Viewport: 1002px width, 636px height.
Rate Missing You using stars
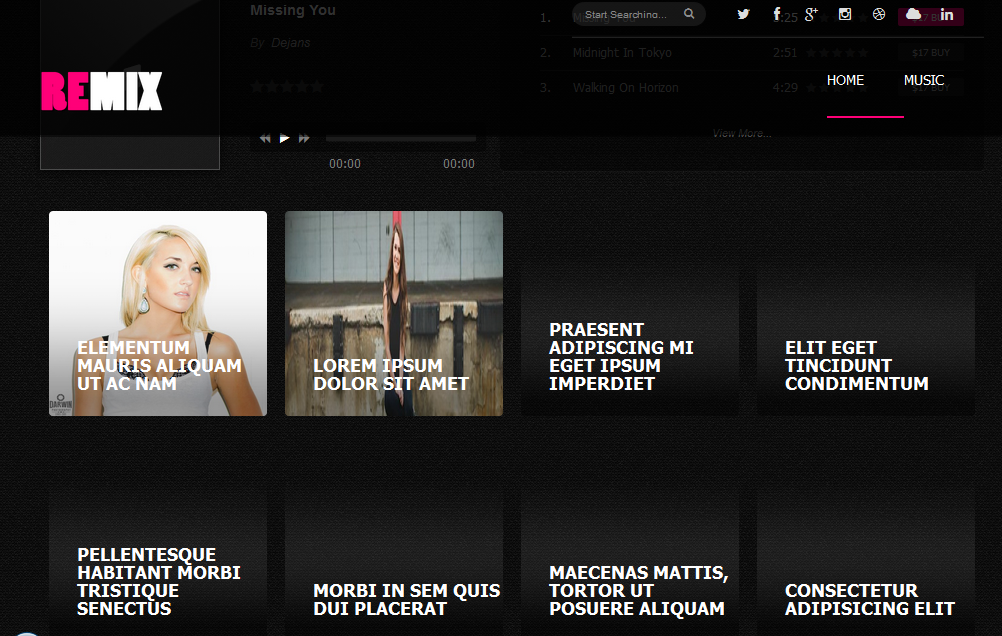pyautogui.click(x=287, y=86)
